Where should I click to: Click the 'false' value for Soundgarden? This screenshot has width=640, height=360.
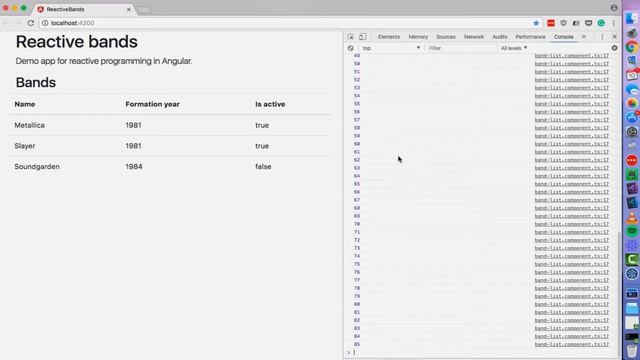coord(263,167)
